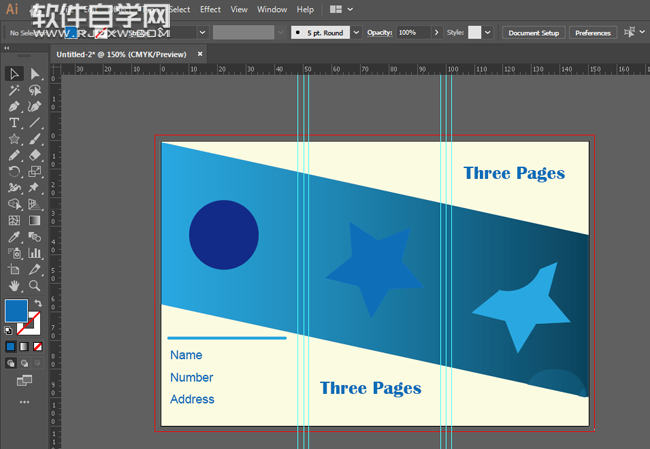Activate the Hand tool

[14, 286]
